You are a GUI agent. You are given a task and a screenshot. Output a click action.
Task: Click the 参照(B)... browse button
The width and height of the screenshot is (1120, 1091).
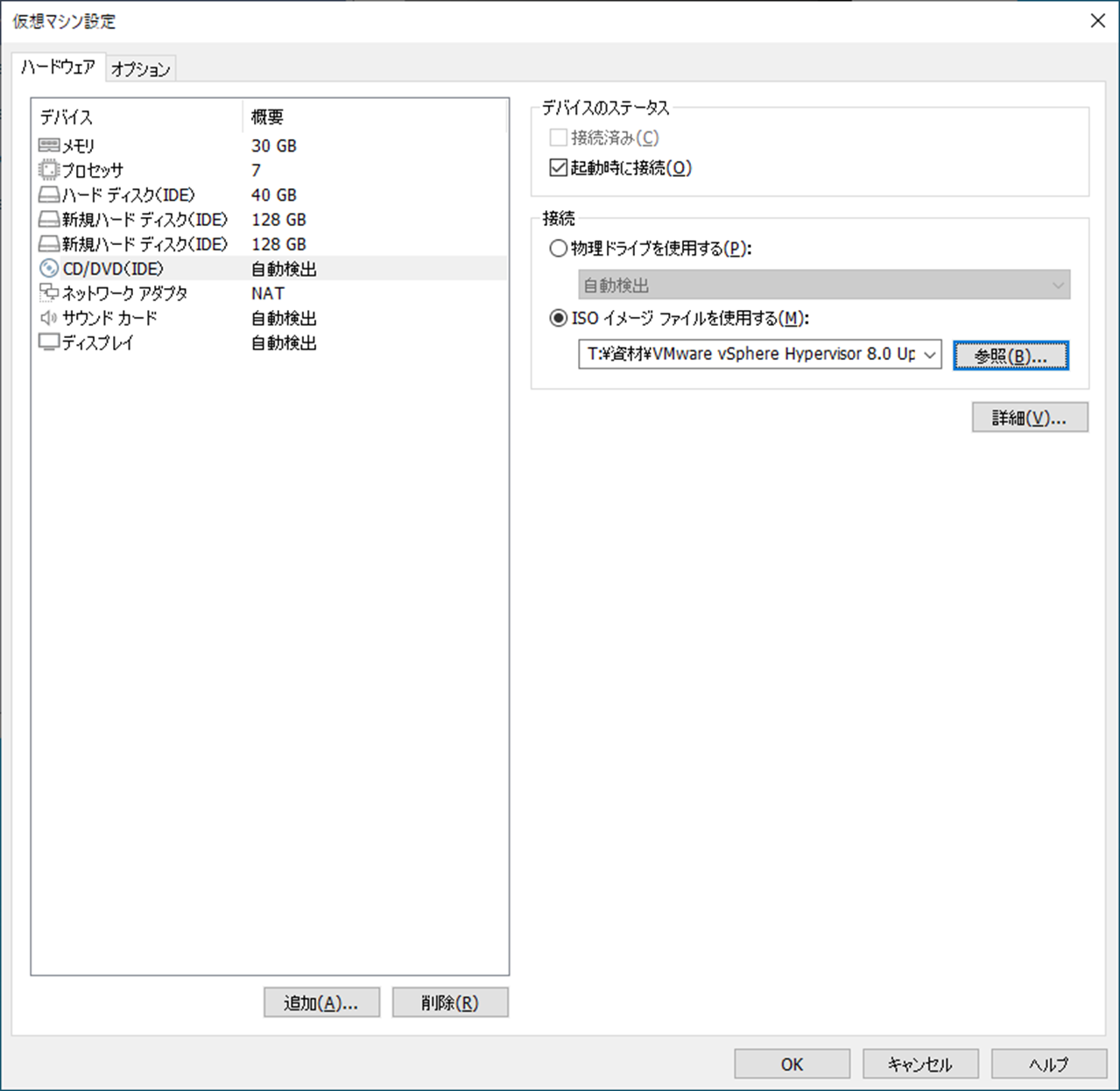pyautogui.click(x=1011, y=355)
